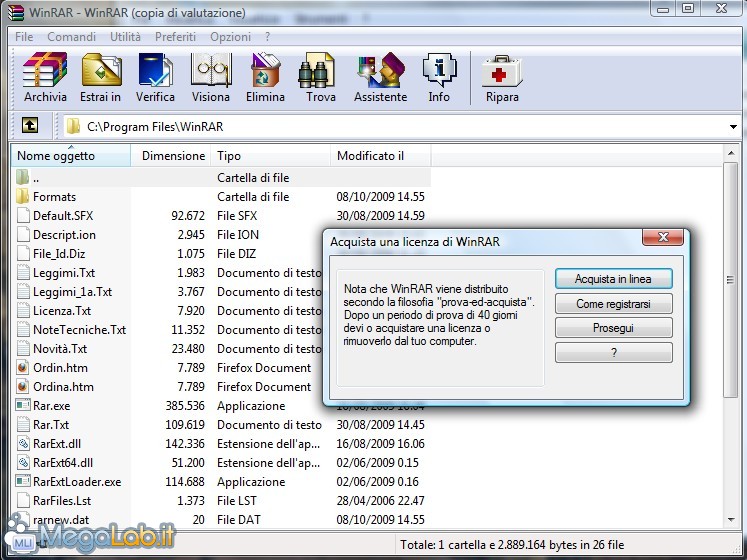
Task: Click the ? button in license dialog
Action: 614,353
